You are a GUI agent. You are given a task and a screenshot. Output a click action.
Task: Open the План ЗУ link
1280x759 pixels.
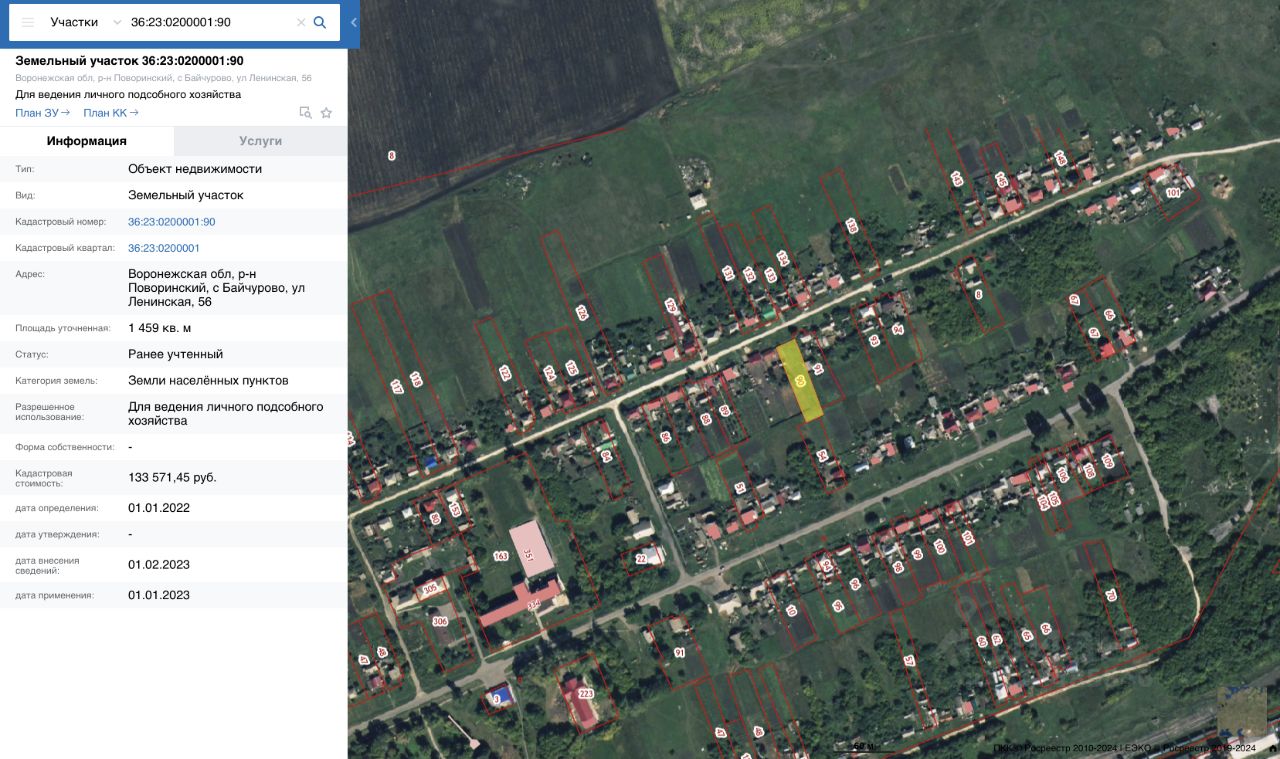pos(43,113)
